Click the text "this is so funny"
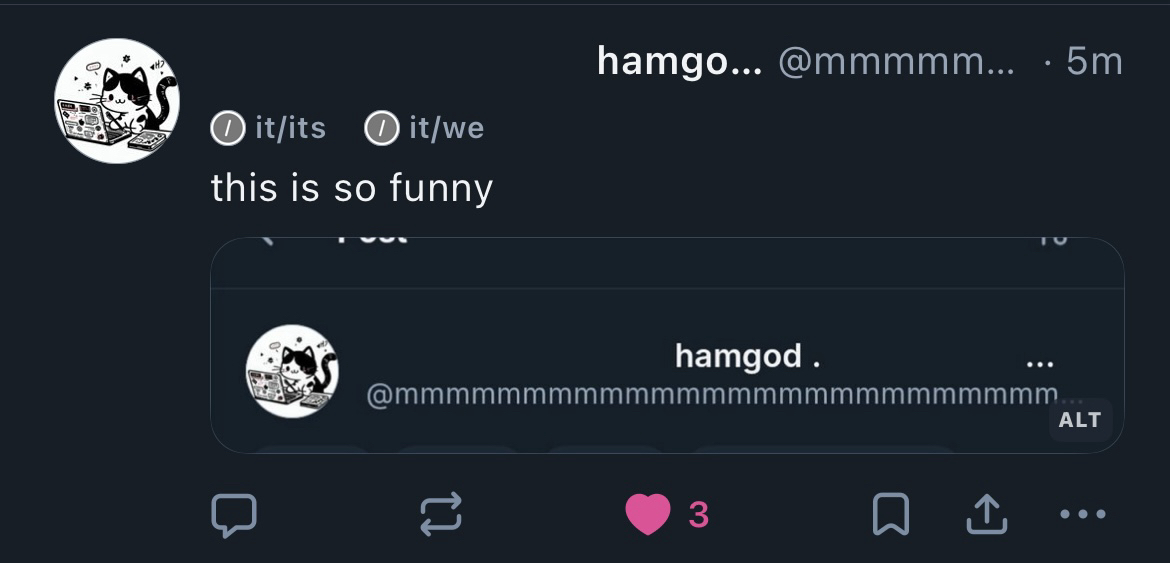1170x563 pixels. [x=352, y=187]
